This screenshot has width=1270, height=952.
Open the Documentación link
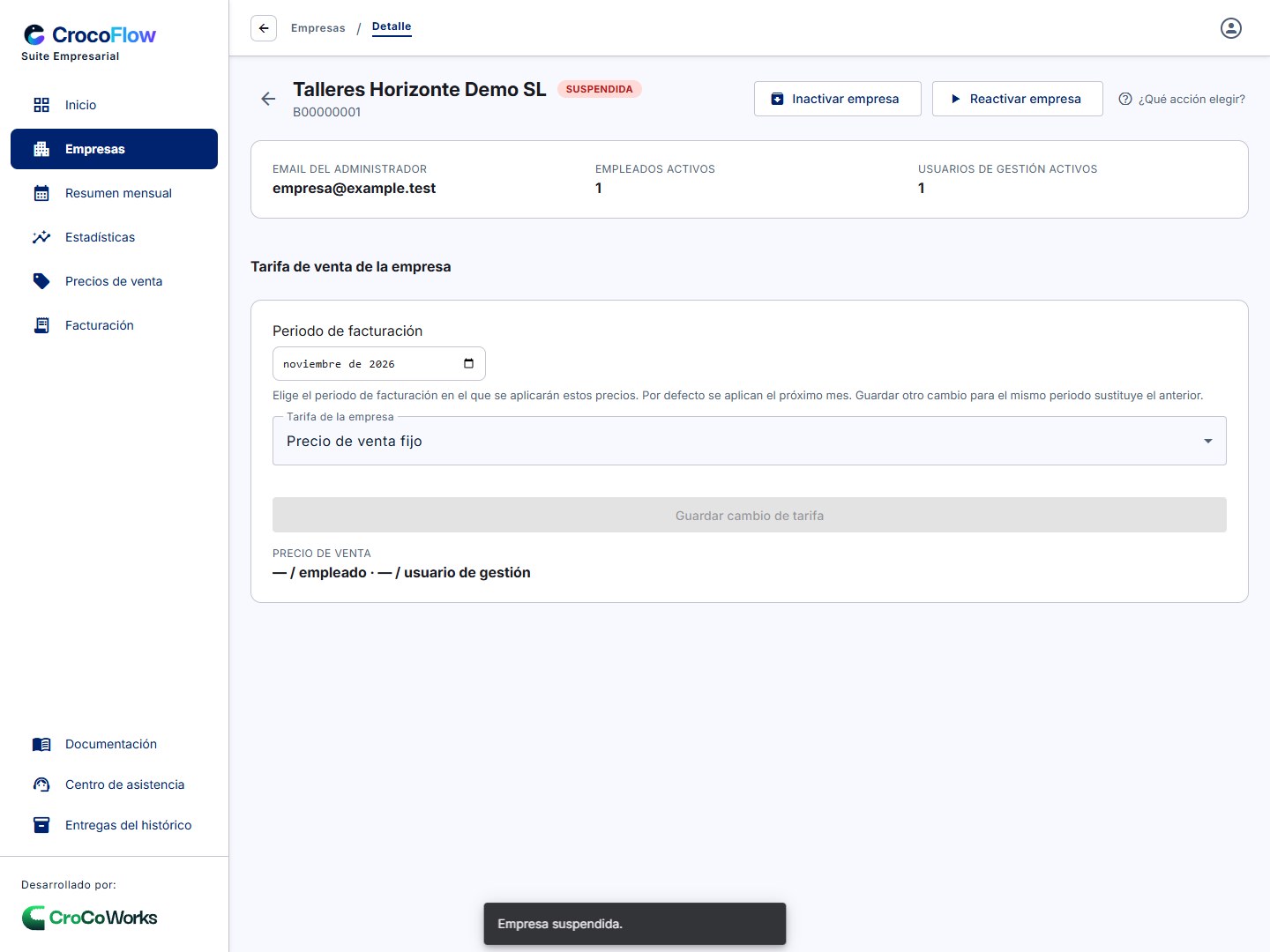point(114,744)
